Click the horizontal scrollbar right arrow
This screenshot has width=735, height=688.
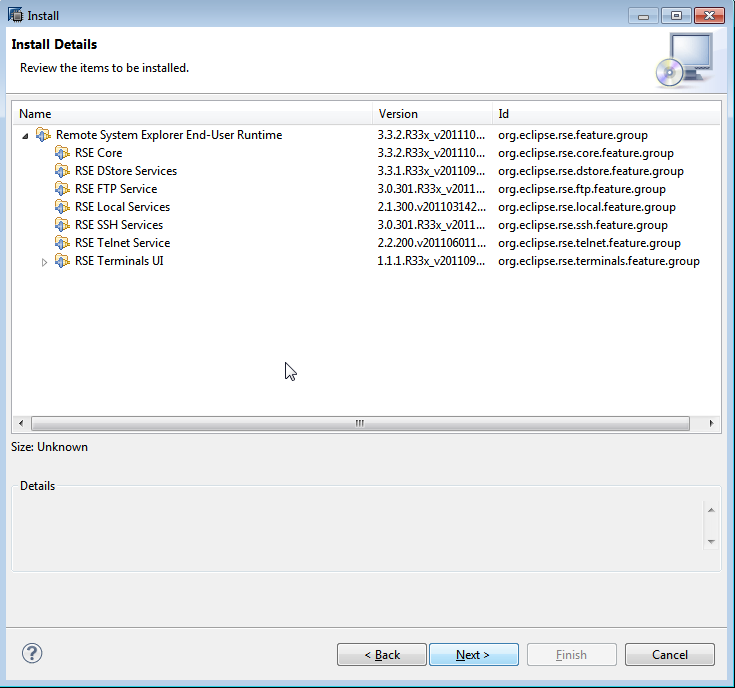point(711,423)
